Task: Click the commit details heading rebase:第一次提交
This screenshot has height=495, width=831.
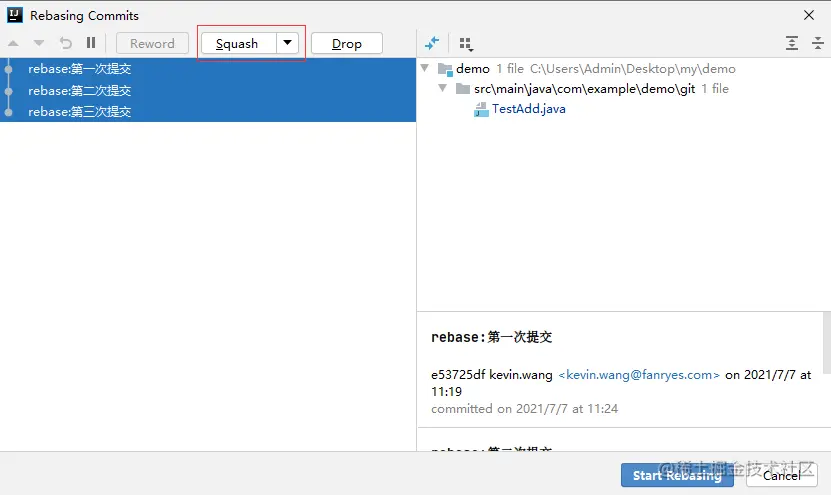Action: [x=492, y=337]
